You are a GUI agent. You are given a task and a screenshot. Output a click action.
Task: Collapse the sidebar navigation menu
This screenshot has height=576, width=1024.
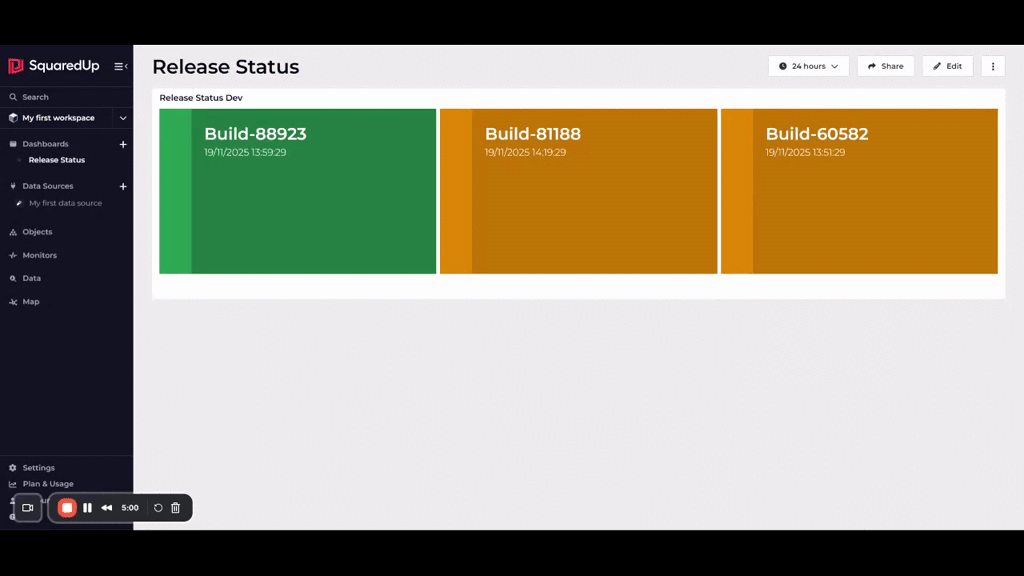coord(120,66)
